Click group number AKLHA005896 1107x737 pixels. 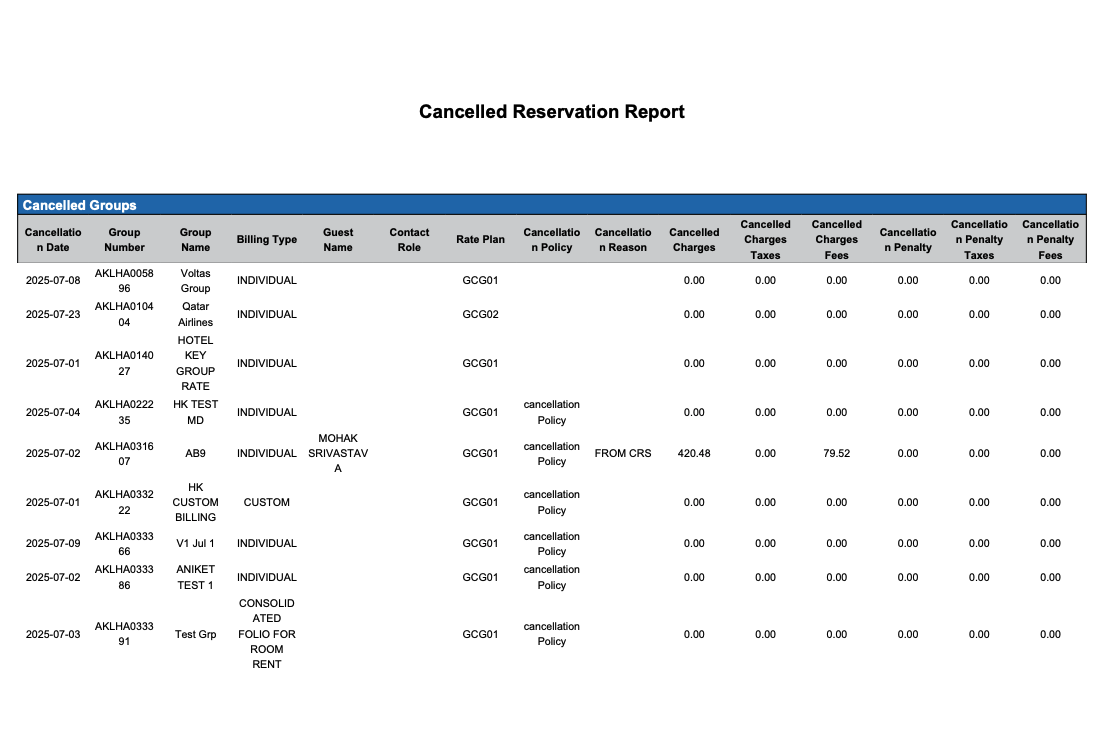124,280
